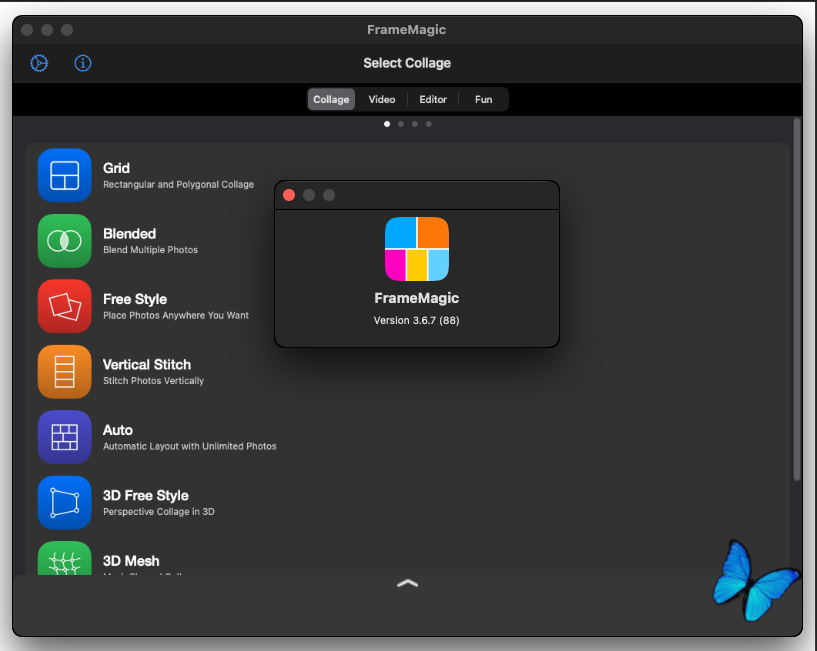Click "Perspective Collage in 3D" description

[x=158, y=511]
